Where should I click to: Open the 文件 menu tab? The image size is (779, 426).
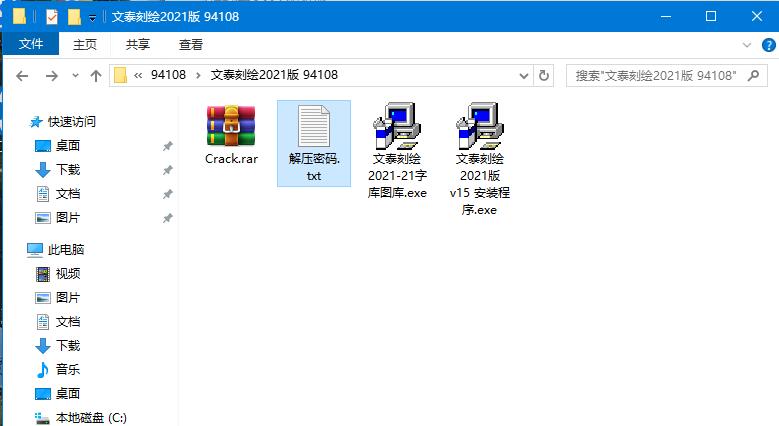click(31, 44)
